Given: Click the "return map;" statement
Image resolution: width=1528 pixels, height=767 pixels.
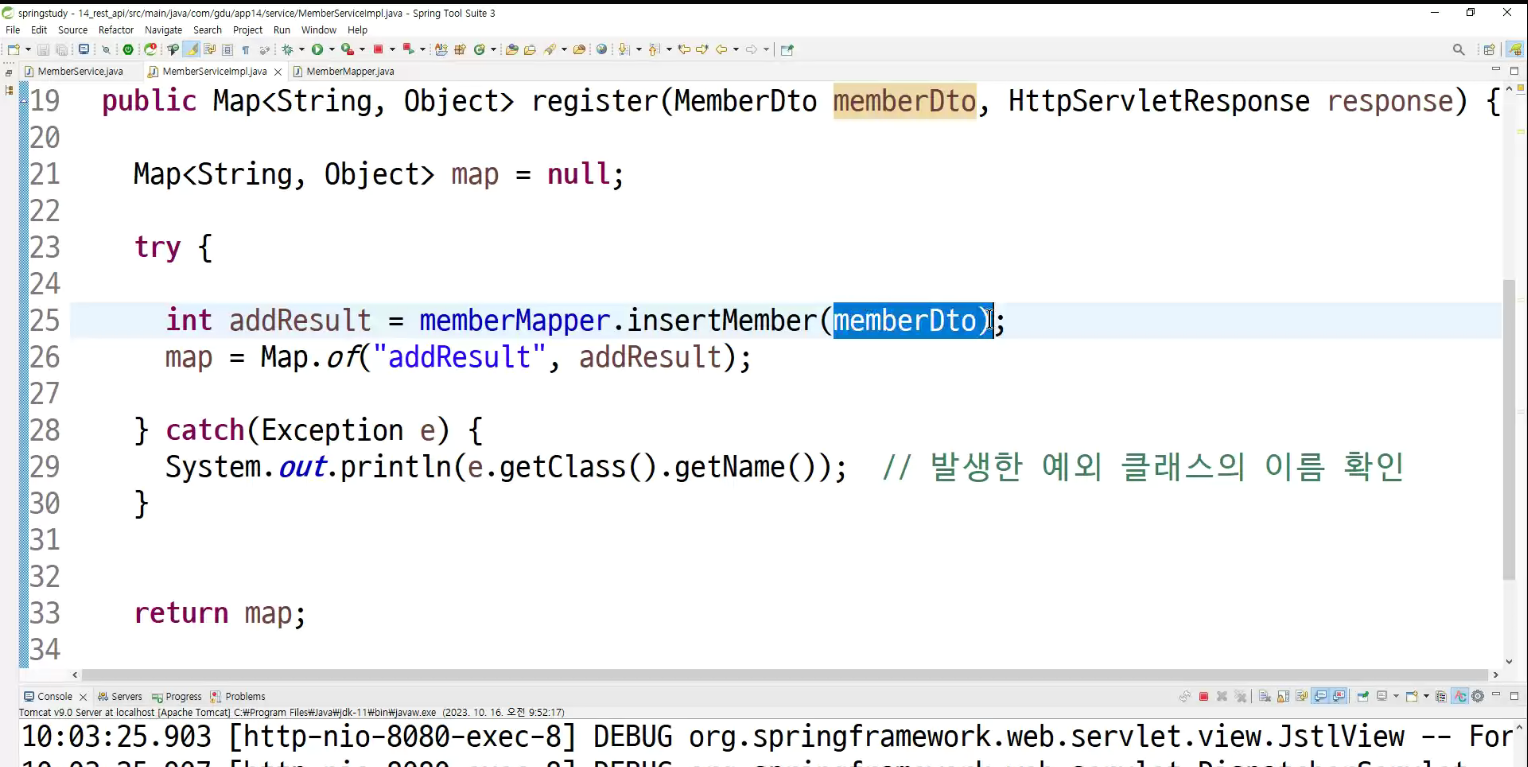Looking at the screenshot, I should coord(220,613).
